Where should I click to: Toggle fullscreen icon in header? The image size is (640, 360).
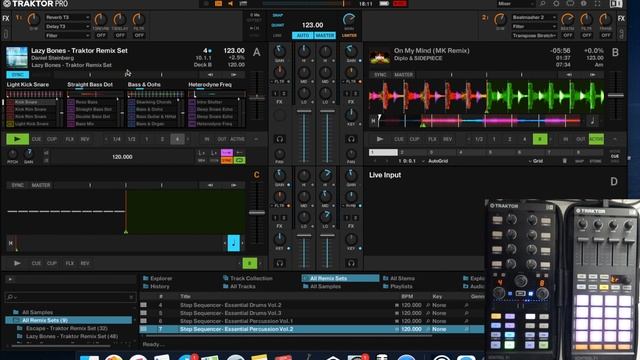[x=598, y=4]
